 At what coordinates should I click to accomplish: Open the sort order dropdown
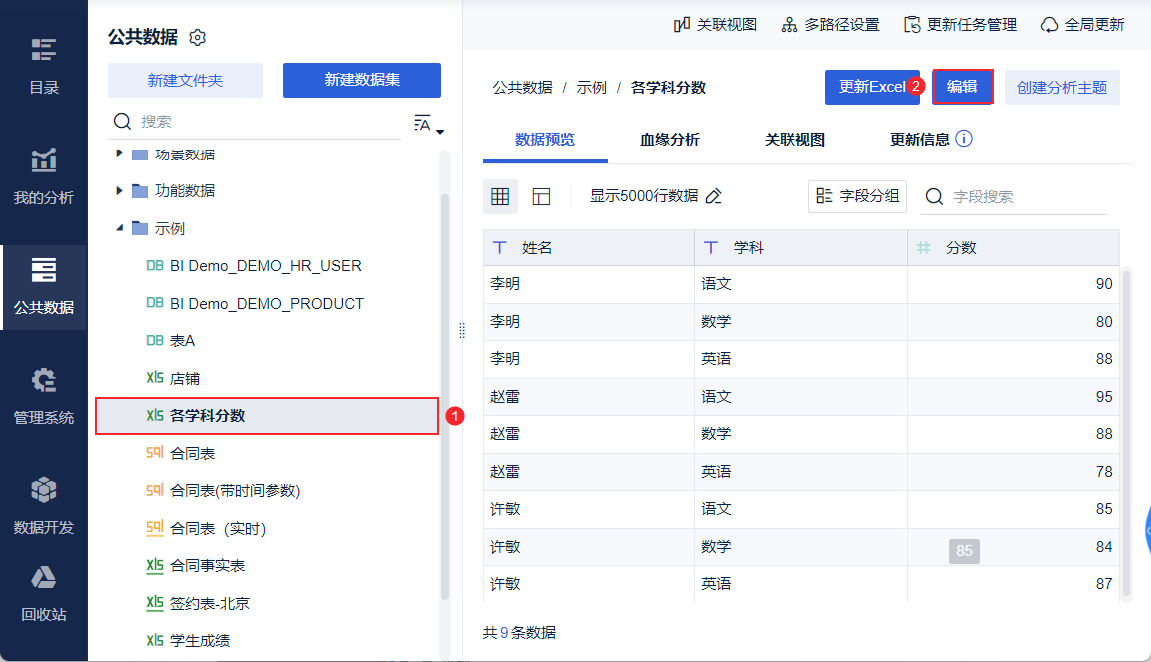[x=428, y=124]
